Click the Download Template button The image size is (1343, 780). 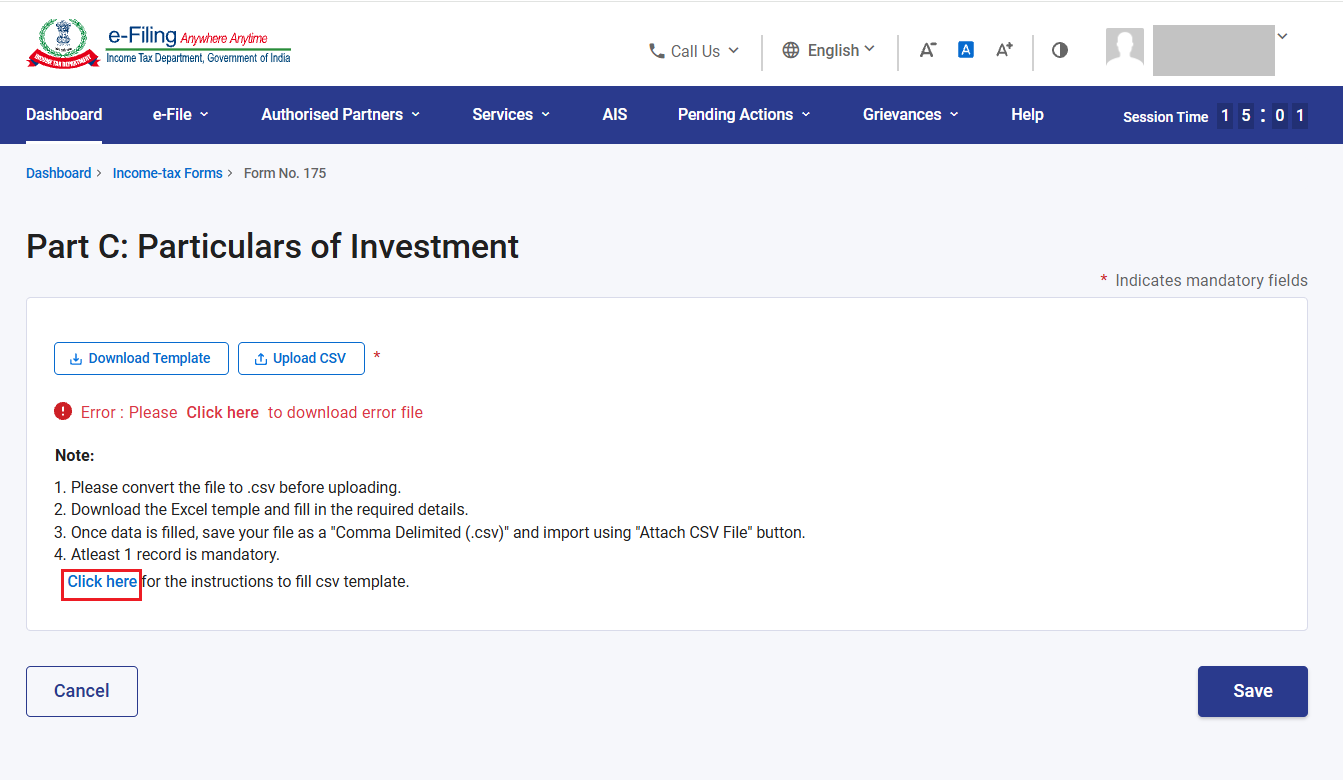(141, 358)
